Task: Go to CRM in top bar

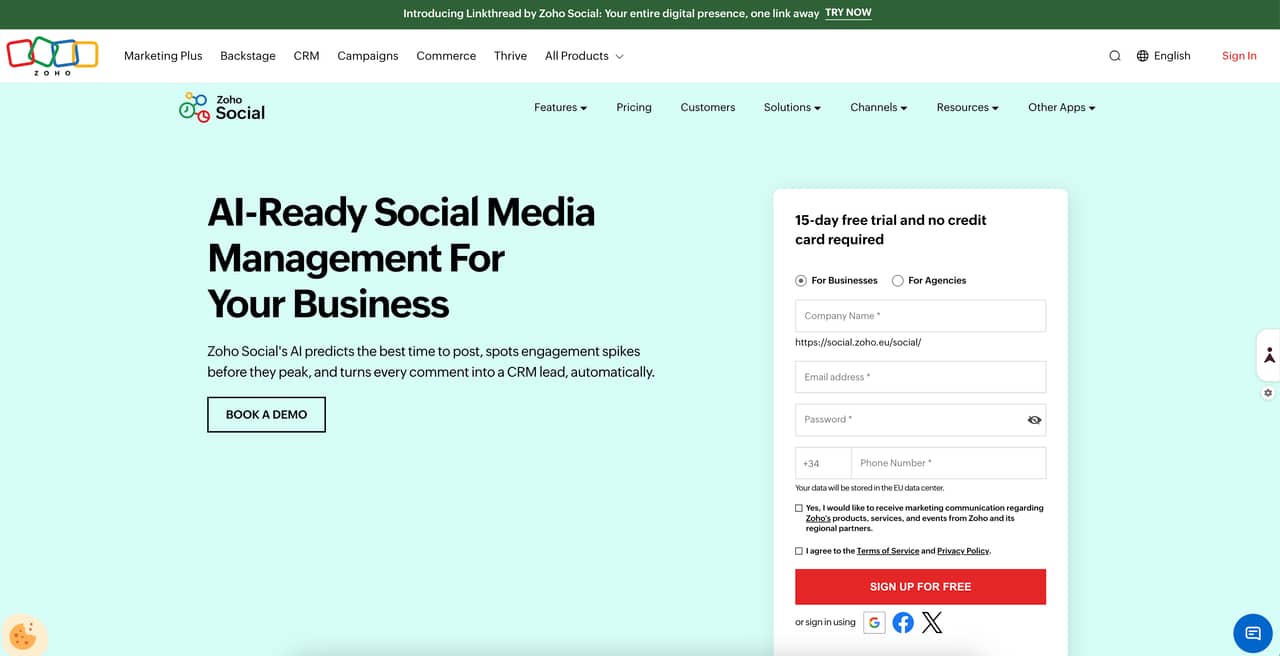Action: tap(306, 56)
